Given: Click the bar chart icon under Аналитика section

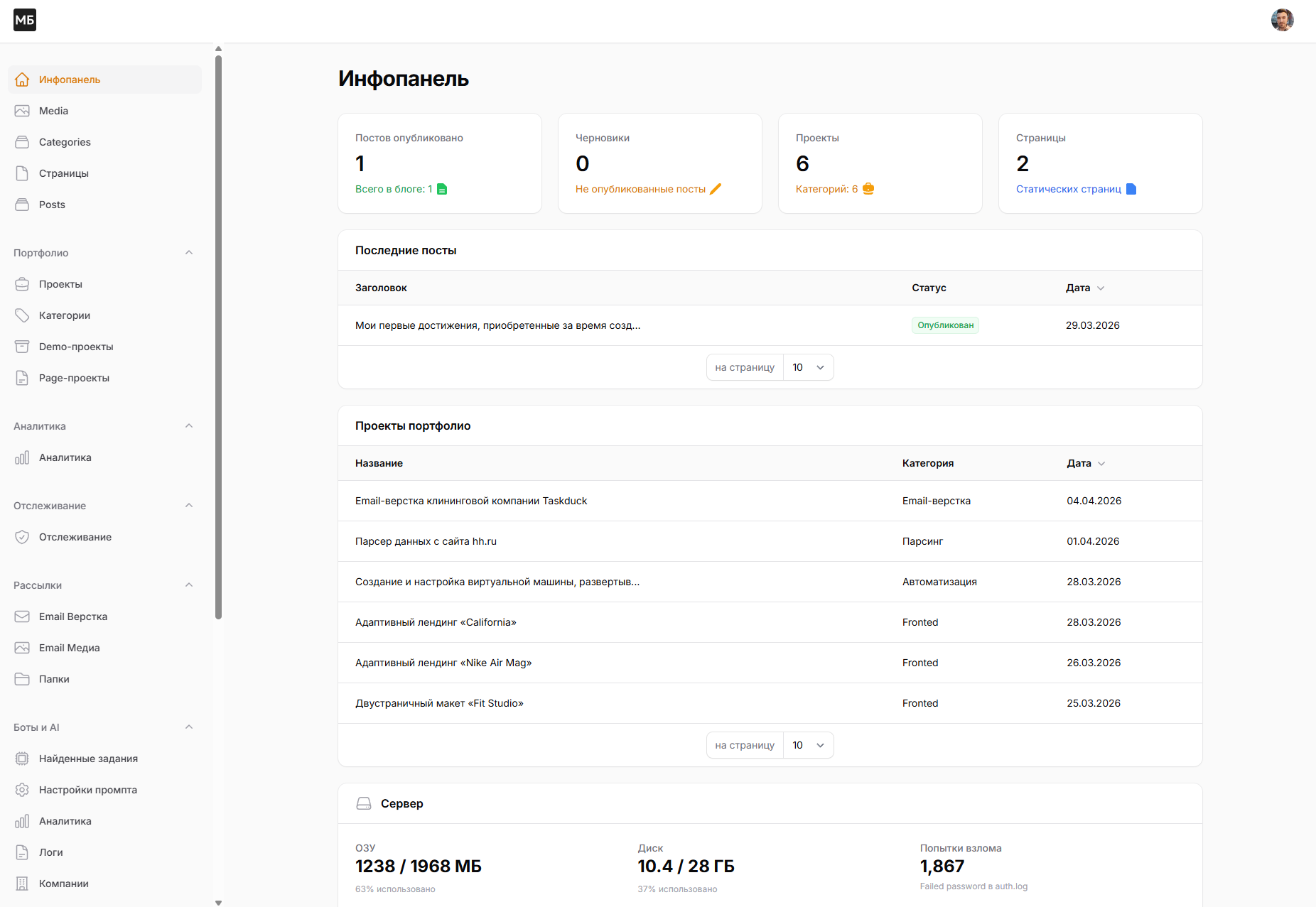Looking at the screenshot, I should click(22, 457).
